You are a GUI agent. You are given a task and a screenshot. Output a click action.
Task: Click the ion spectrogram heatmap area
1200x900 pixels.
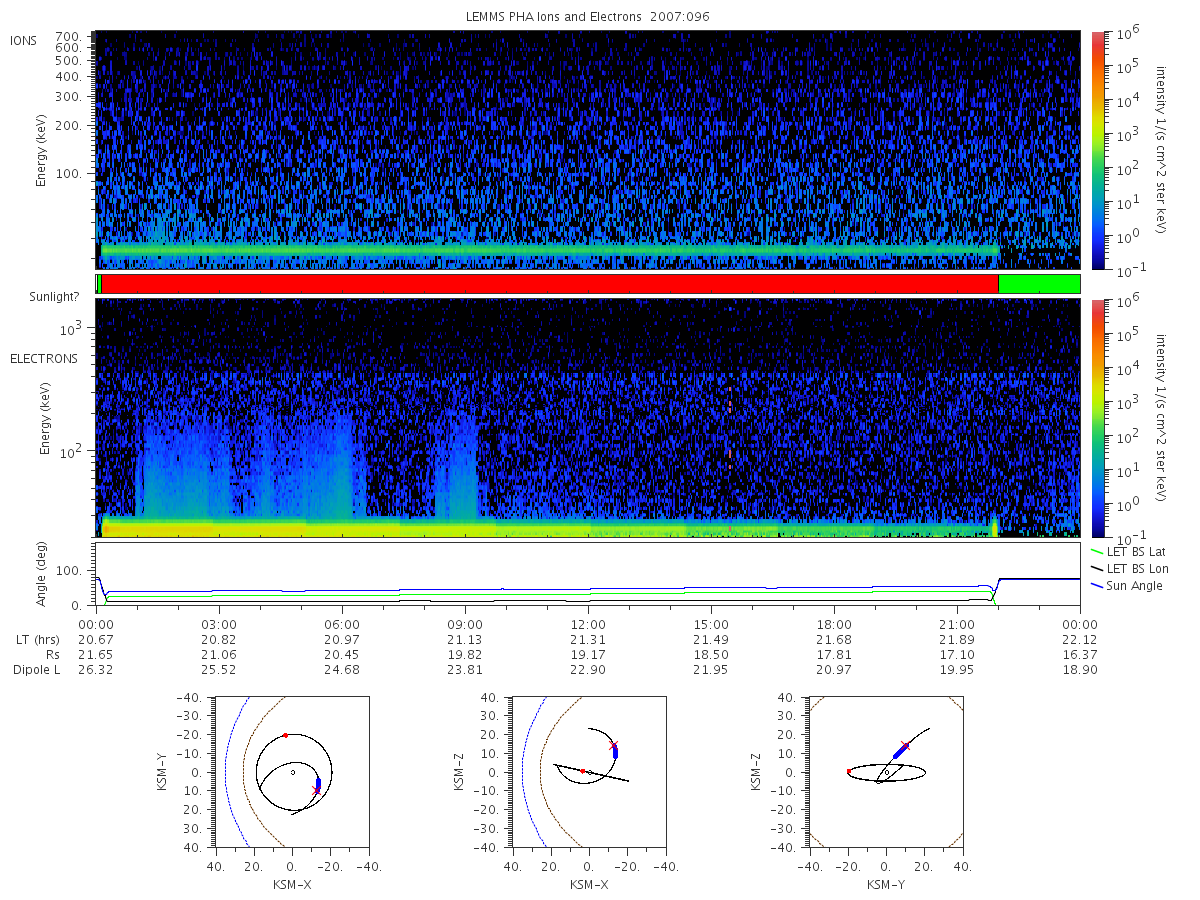(x=588, y=150)
